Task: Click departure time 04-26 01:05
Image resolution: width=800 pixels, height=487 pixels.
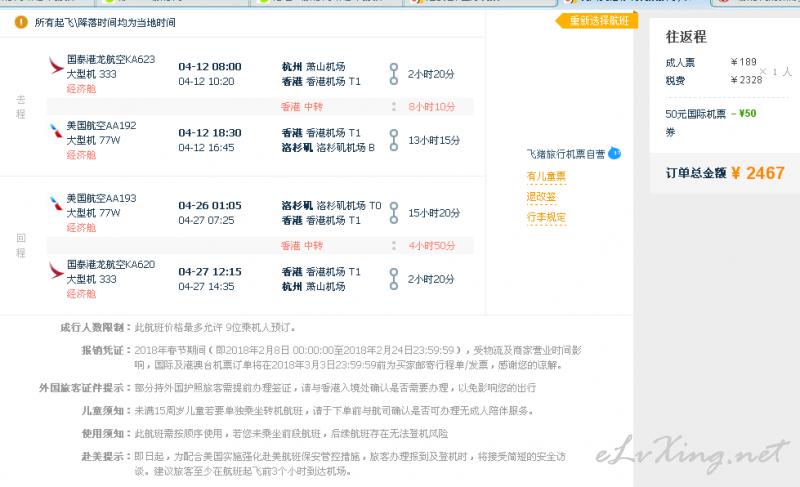Action: tap(210, 206)
